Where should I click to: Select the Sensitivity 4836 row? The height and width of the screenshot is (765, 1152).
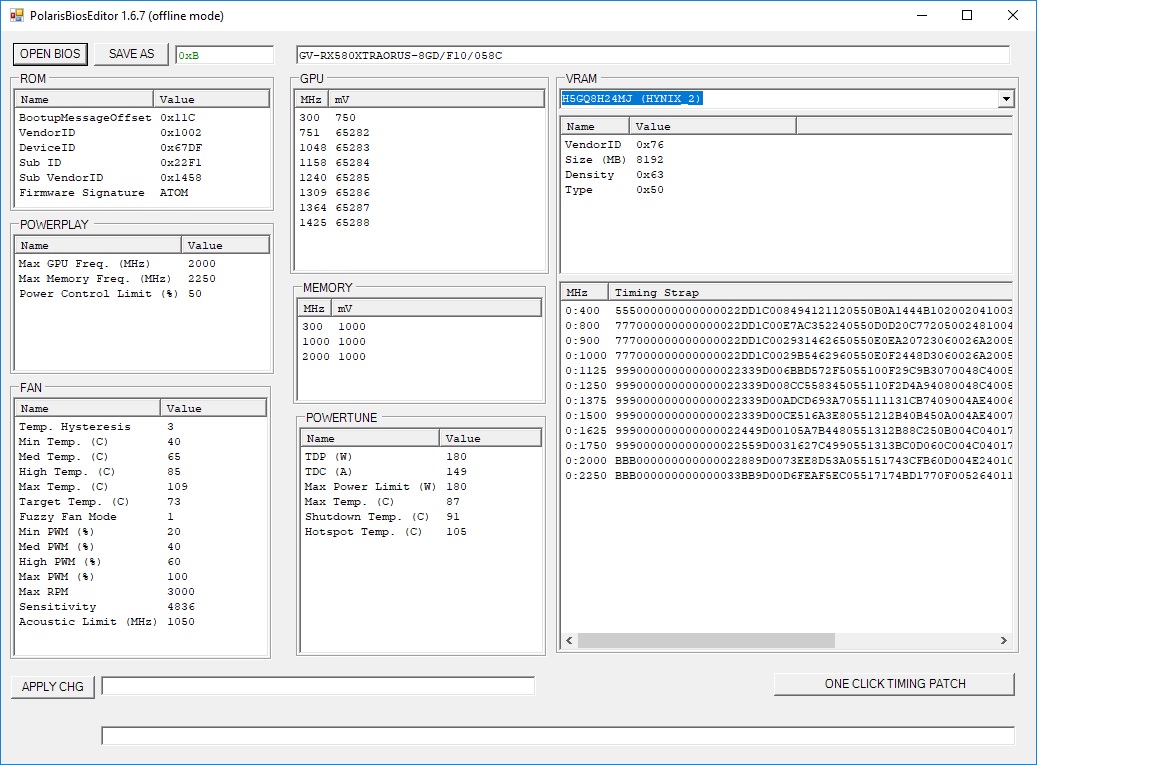[x=140, y=606]
